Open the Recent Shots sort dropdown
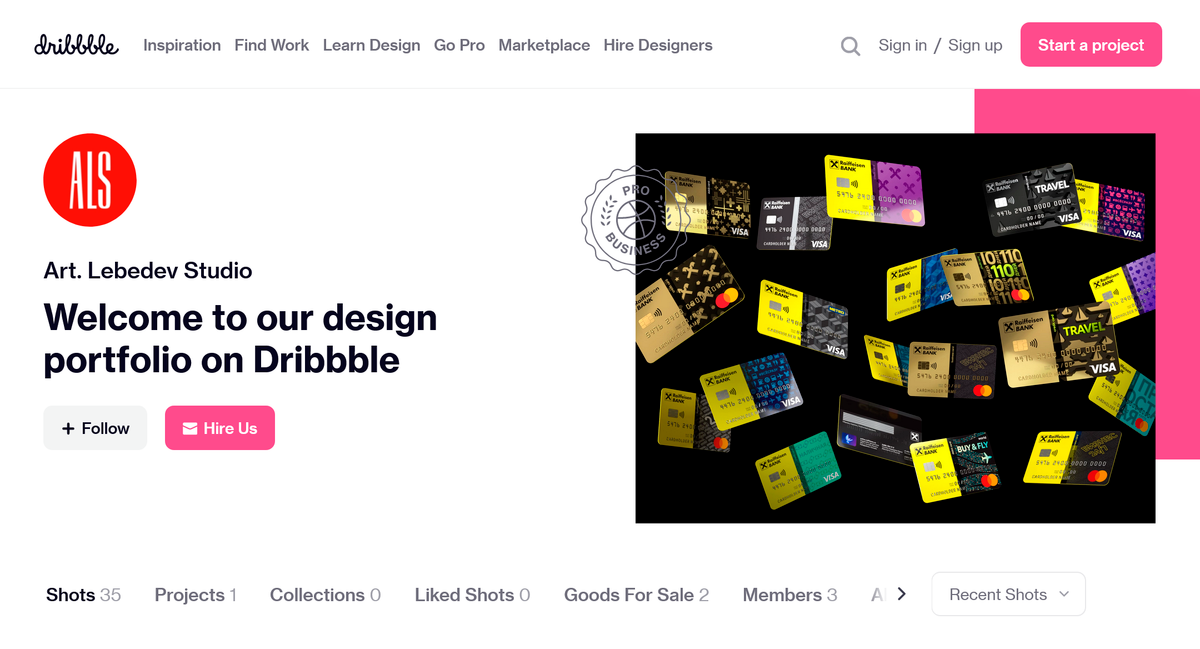 (1008, 594)
